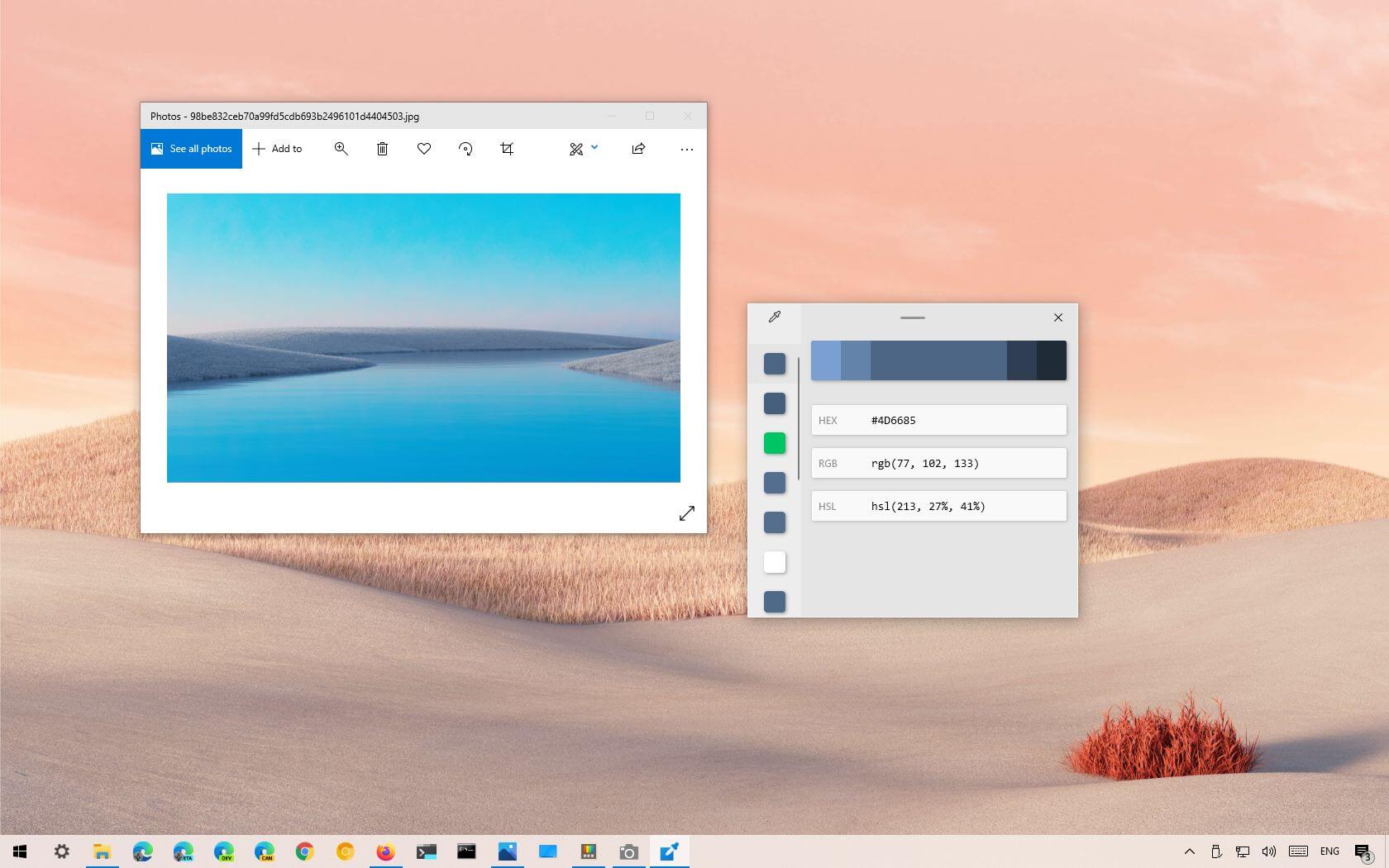Open the Edit & Create dropdown
Viewport: 1389px width, 868px height.
(x=583, y=149)
